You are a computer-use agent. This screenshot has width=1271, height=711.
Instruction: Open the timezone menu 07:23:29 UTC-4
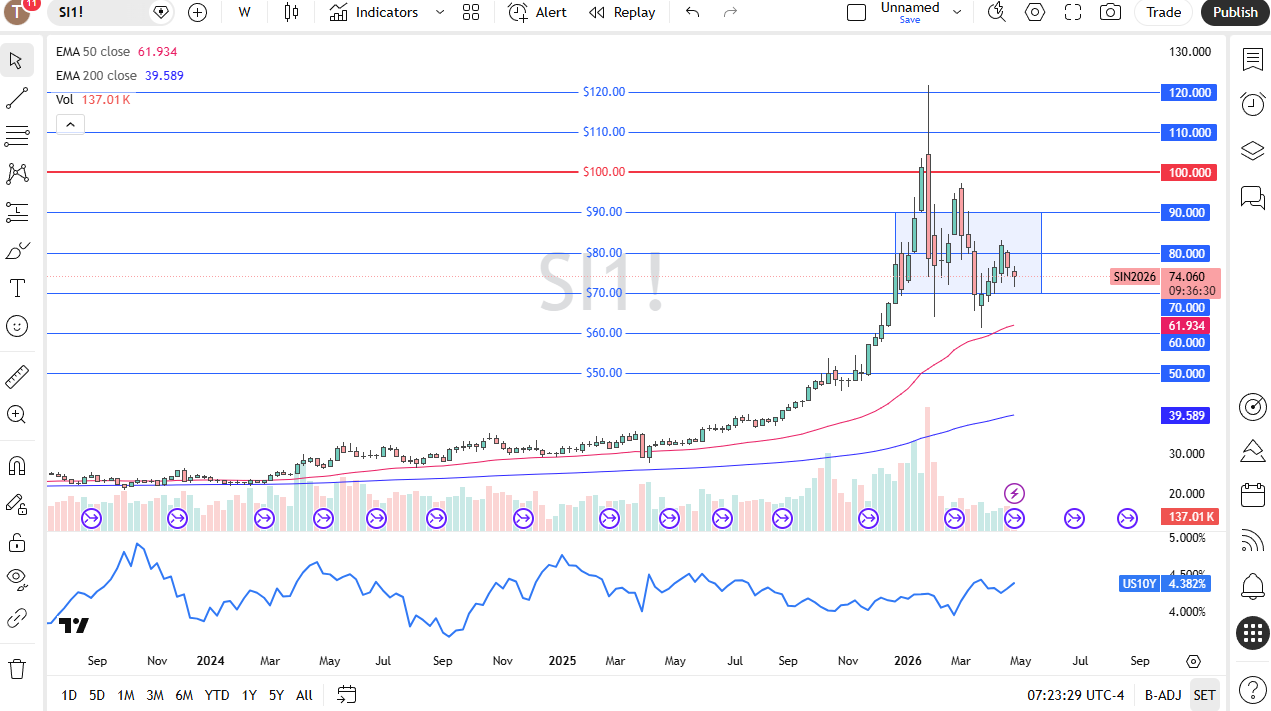click(1076, 695)
